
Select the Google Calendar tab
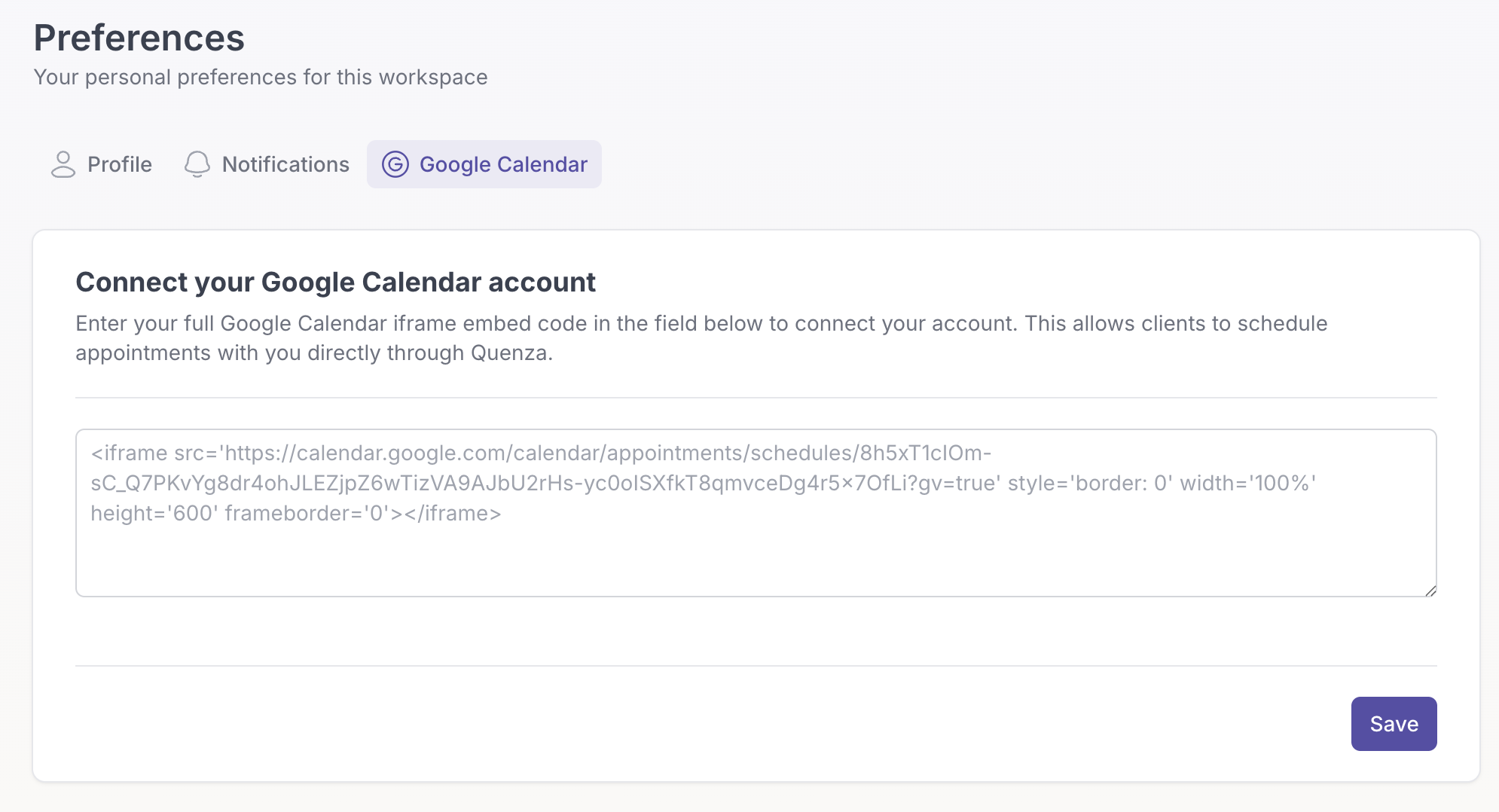(484, 164)
